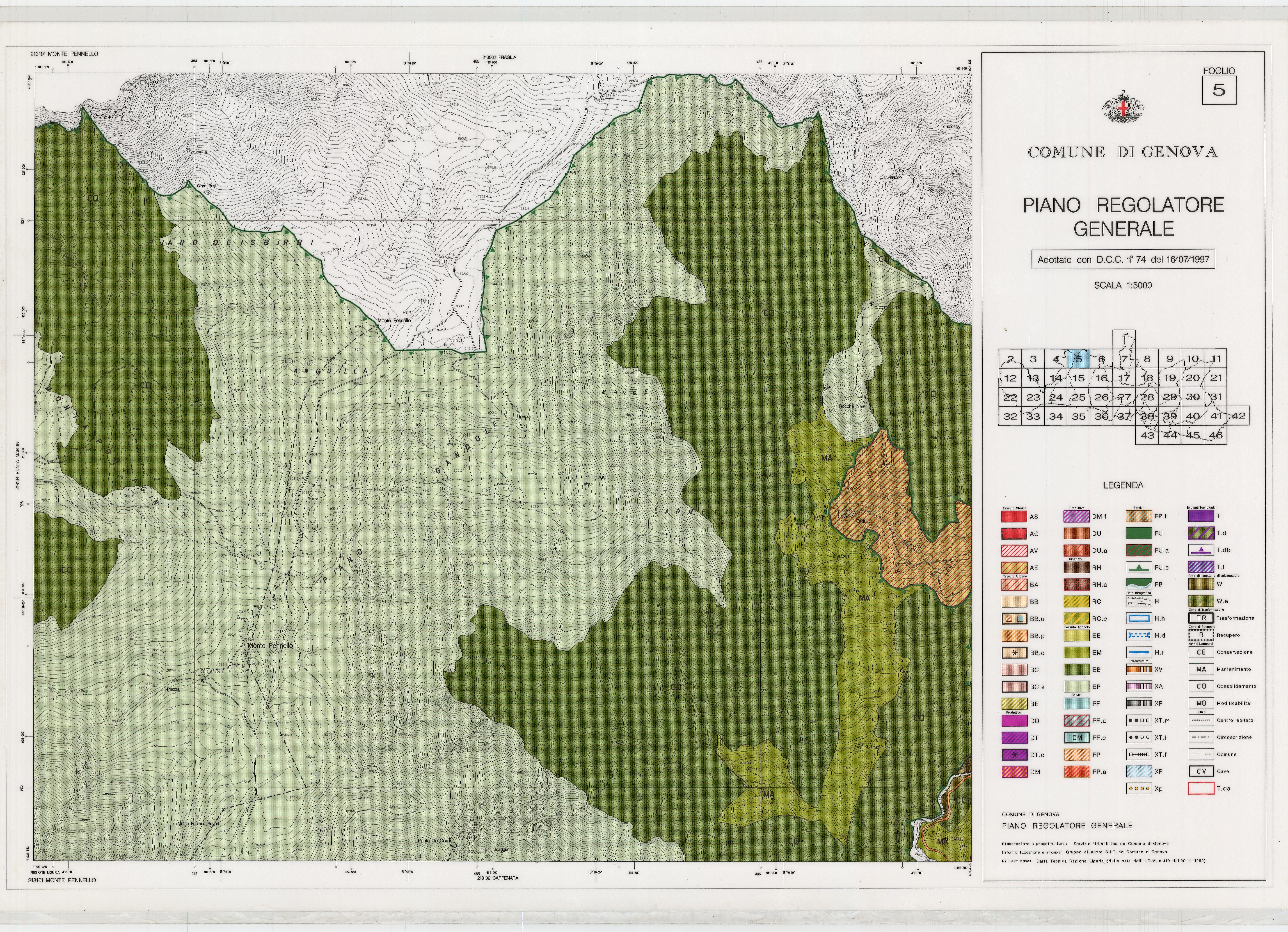Viewport: 1288px width, 932px height.
Task: Click the XA pink road legend symbol
Action: [1139, 687]
